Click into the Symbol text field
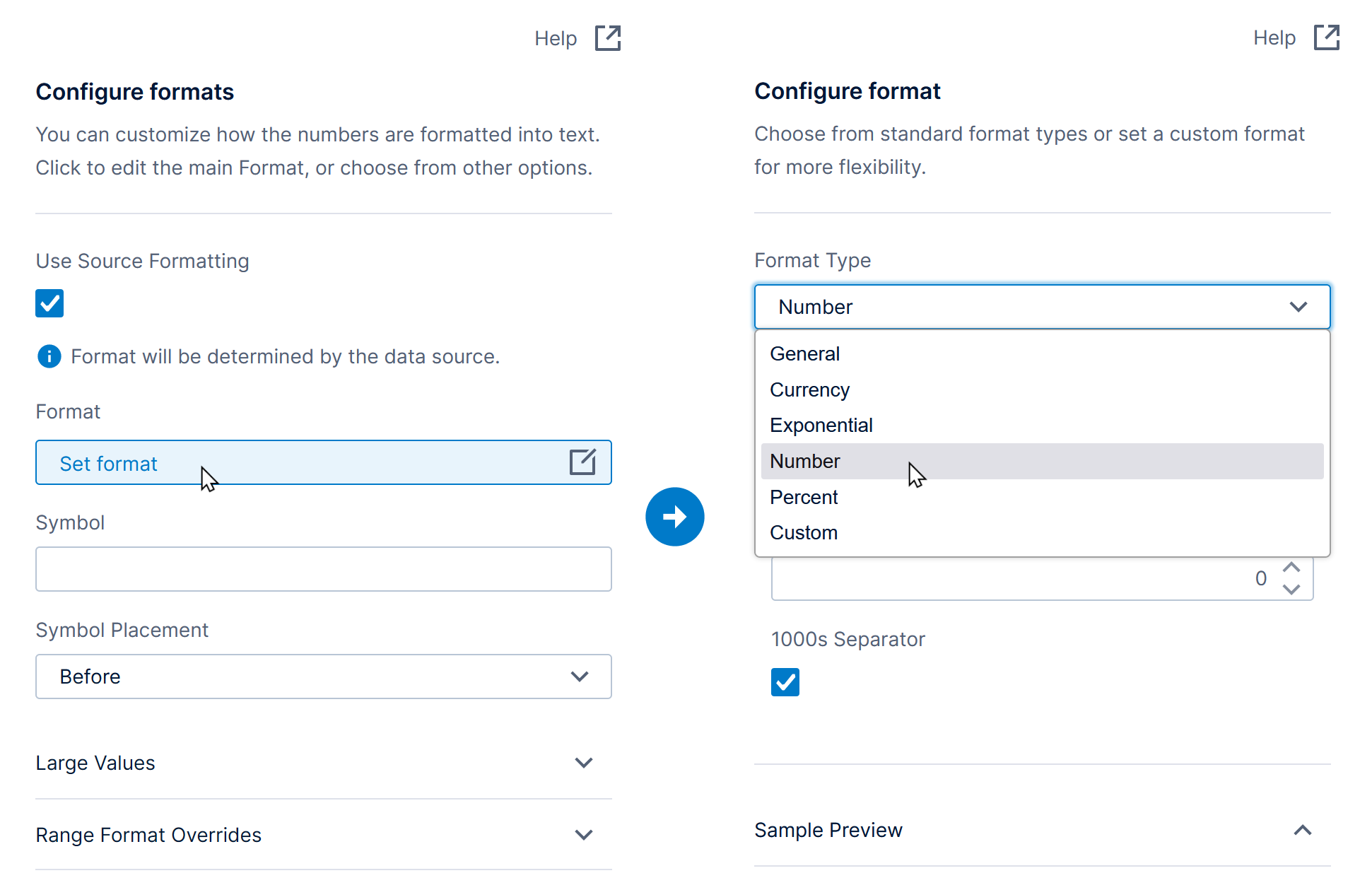This screenshot has width=1372, height=890. (x=323, y=569)
